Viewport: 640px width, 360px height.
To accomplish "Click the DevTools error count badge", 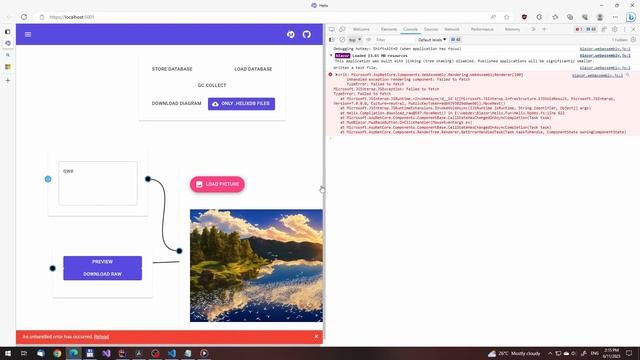I will 578,29.
